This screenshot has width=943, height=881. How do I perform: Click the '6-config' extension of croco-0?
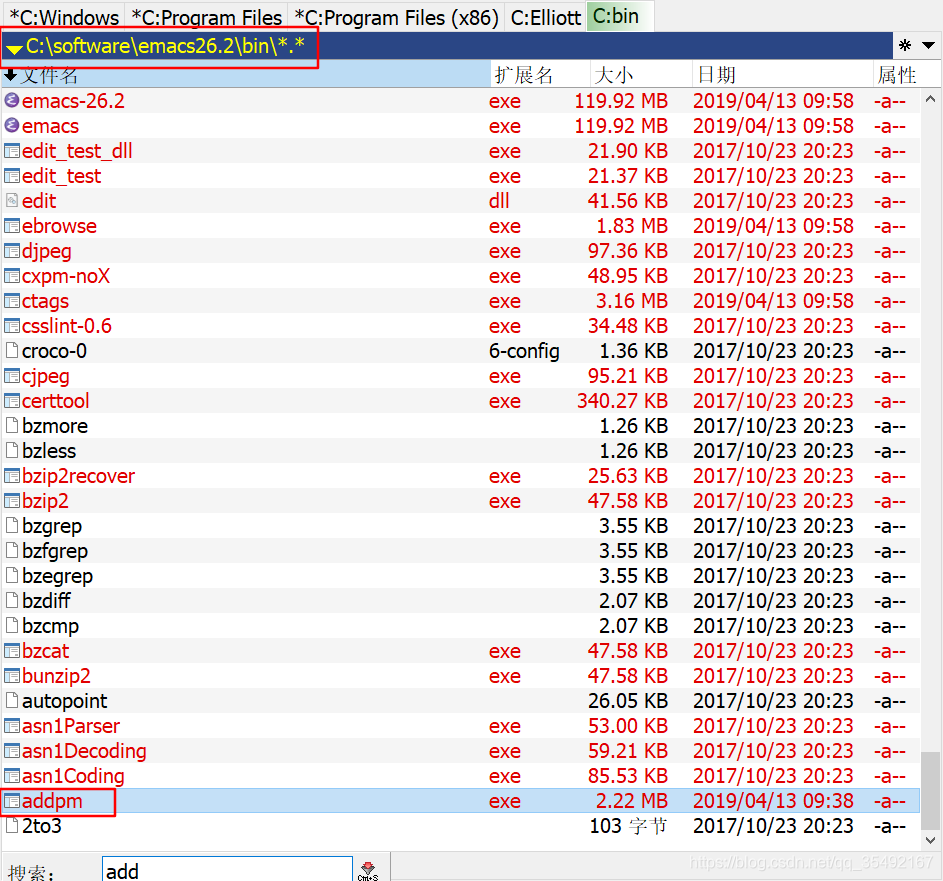(524, 351)
